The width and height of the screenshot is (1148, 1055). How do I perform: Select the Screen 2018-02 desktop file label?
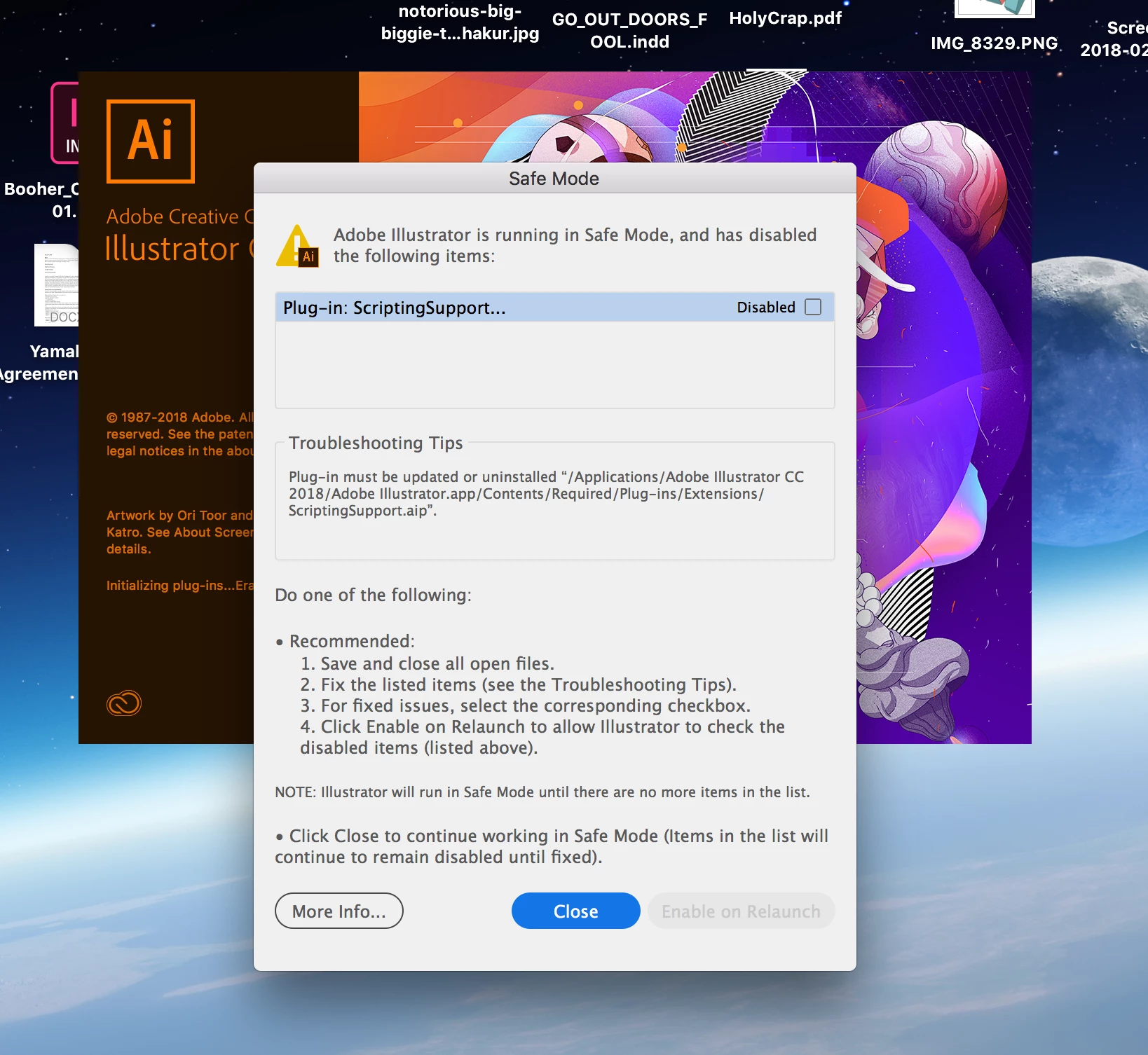point(1114,39)
